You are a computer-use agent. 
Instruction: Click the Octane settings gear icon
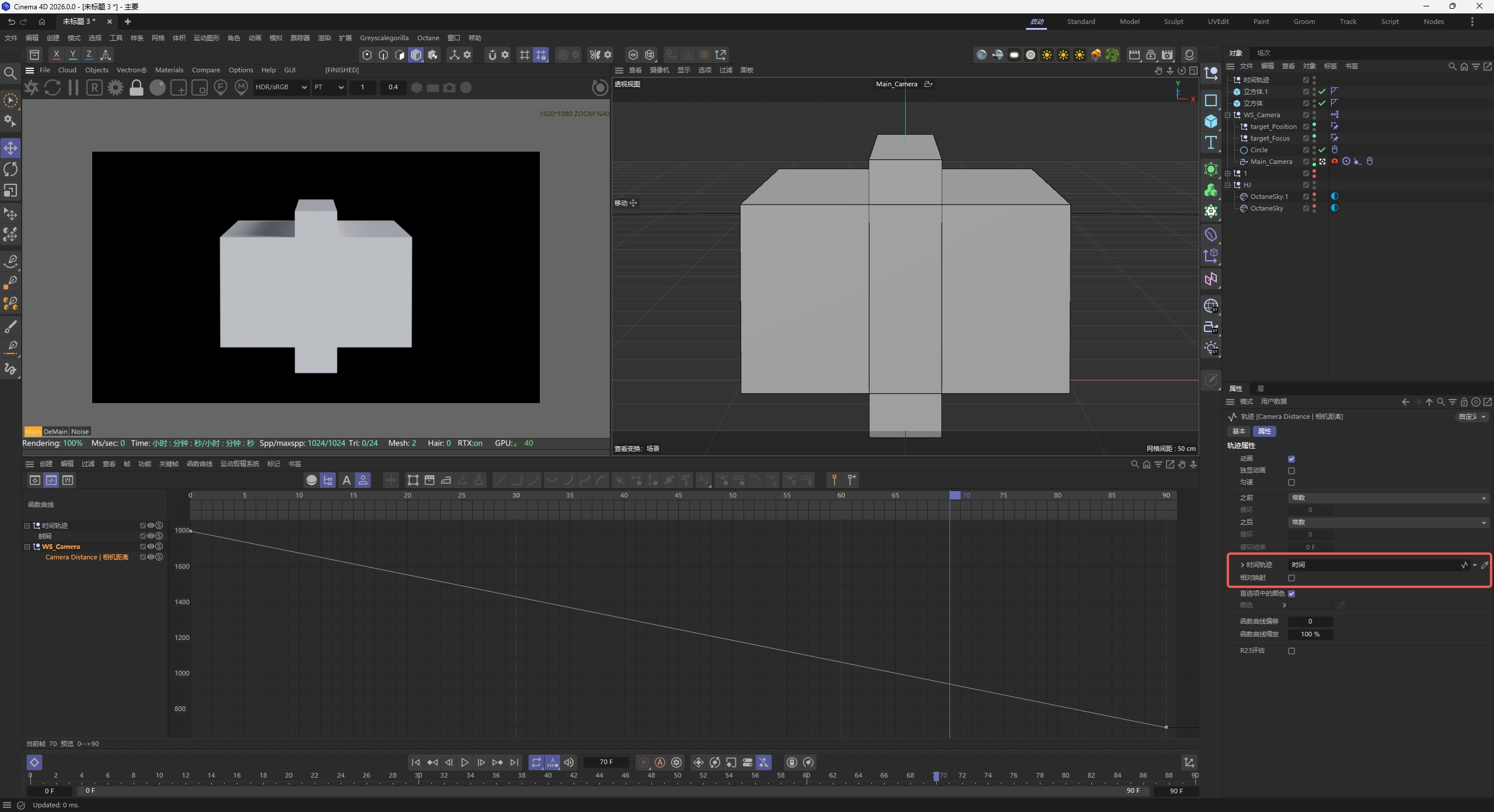click(116, 88)
